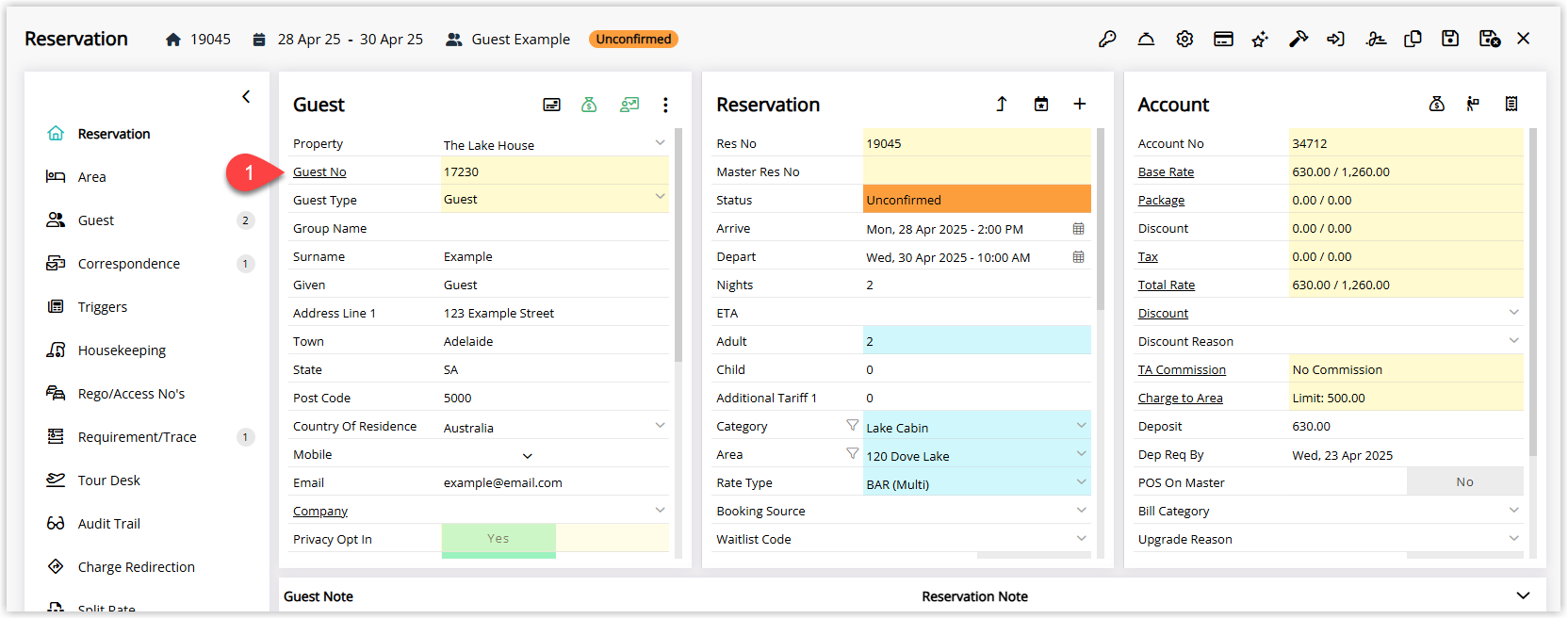Open Requirement/Trace in the sidebar
Viewport: 1568px width, 619px height.
pos(138,437)
